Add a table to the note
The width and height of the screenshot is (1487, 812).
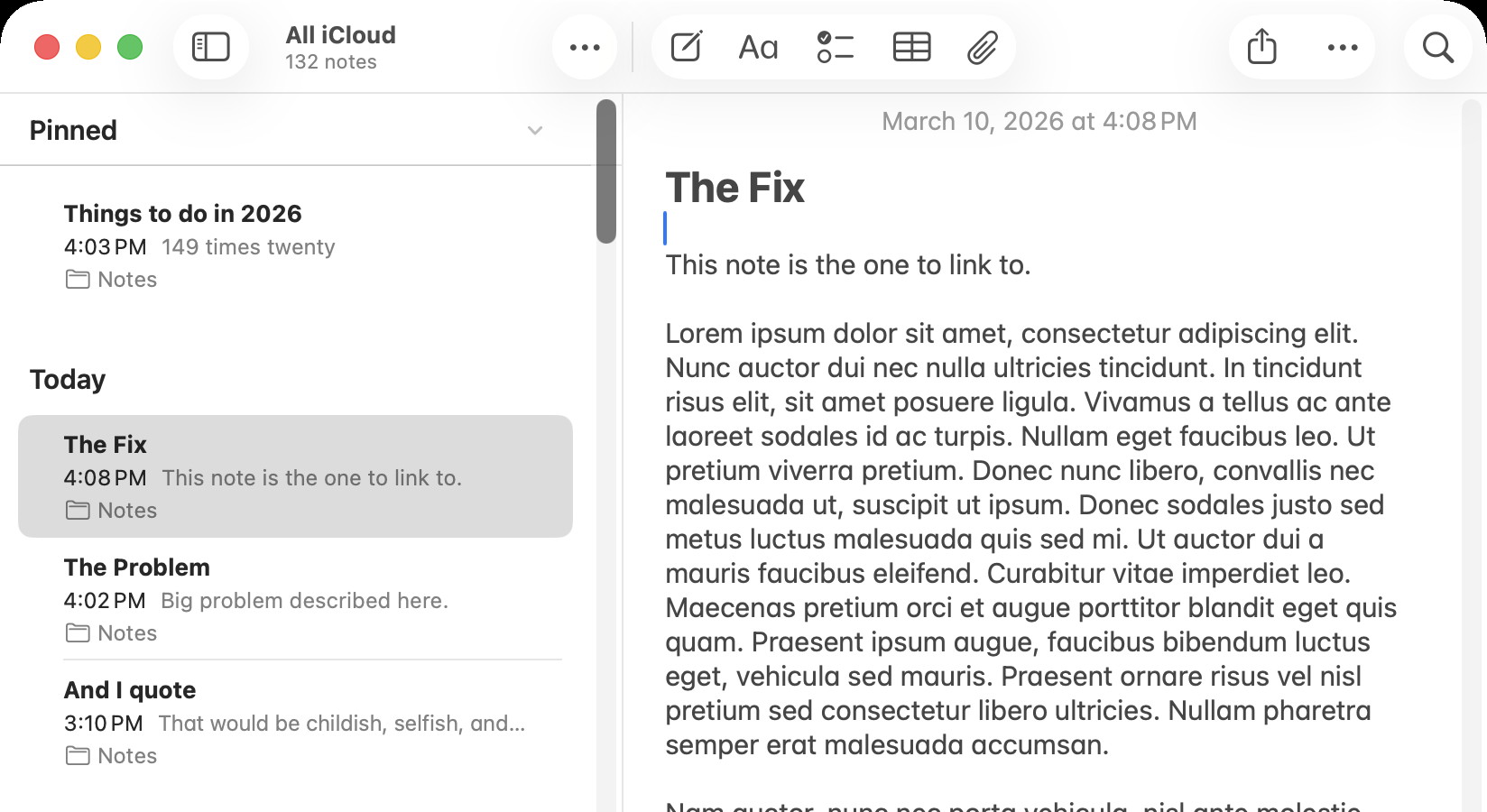click(911, 47)
